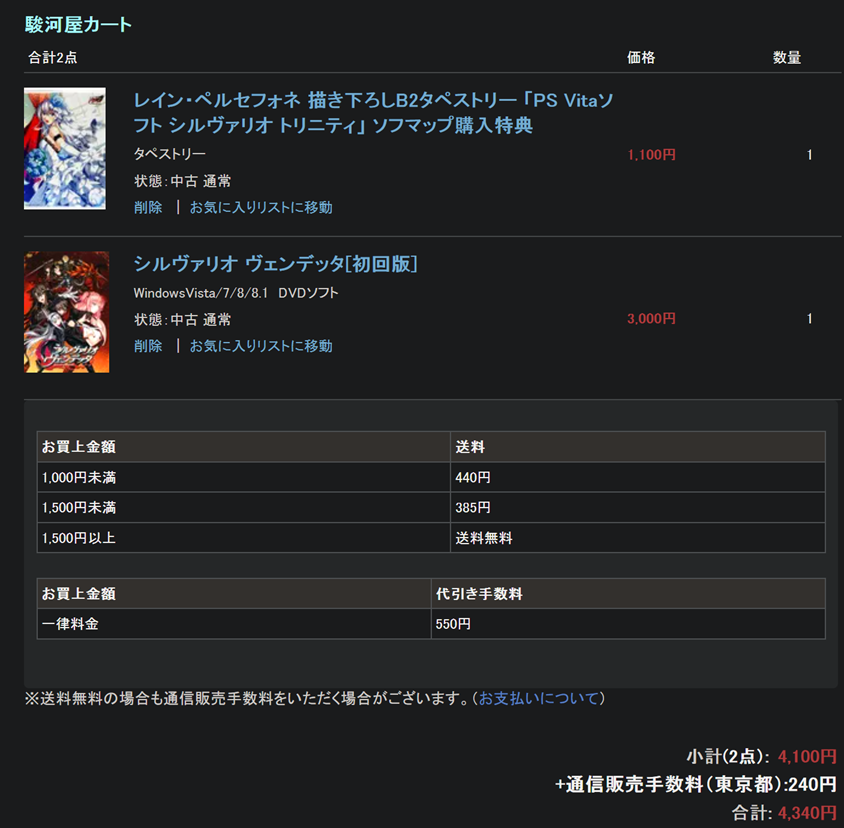Move the tapestry item to お気に入りリスト
The width and height of the screenshot is (844, 828).
(261, 207)
